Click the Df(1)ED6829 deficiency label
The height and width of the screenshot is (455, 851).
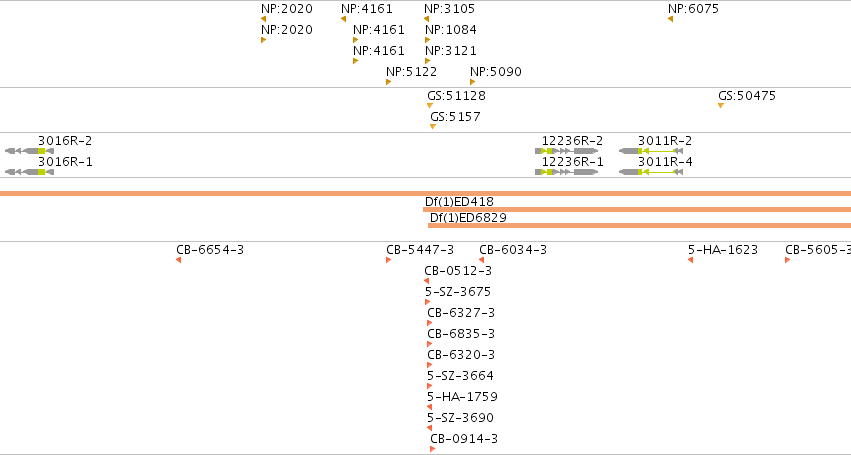468,218
